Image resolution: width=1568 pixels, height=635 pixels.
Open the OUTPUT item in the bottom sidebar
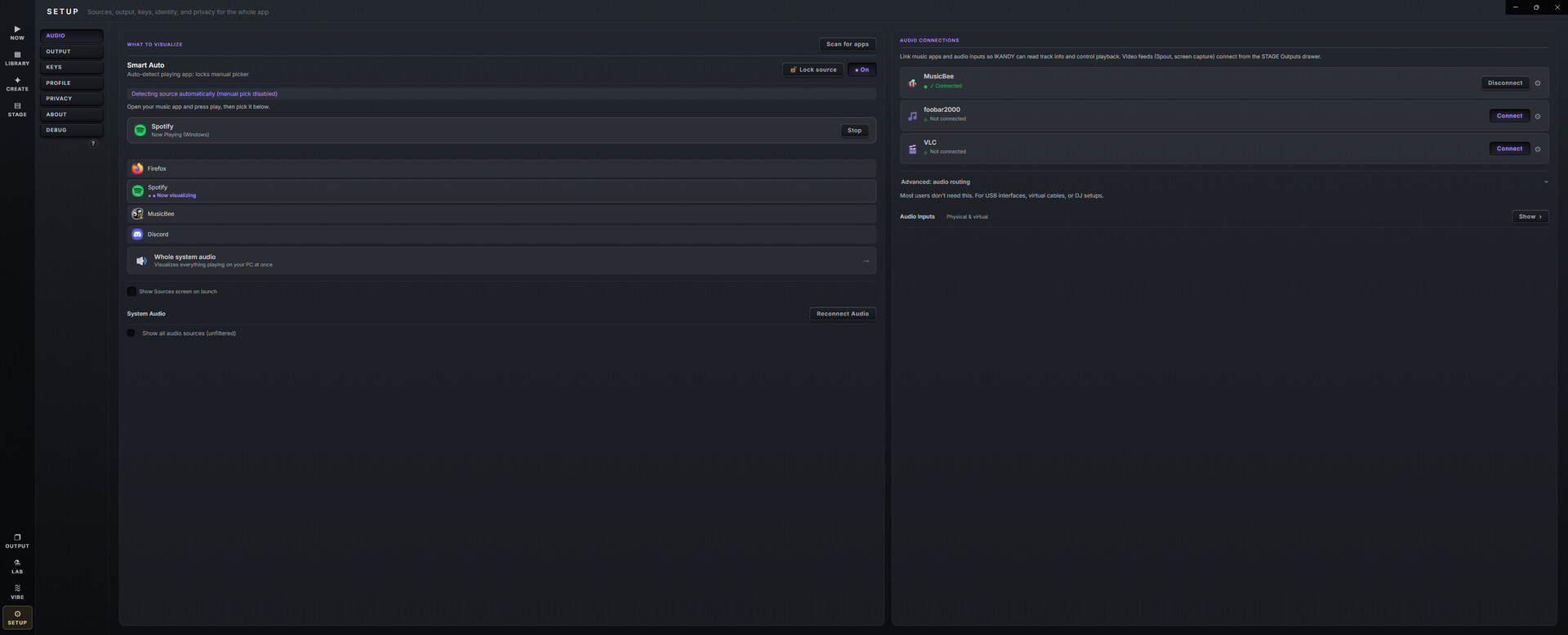click(17, 541)
